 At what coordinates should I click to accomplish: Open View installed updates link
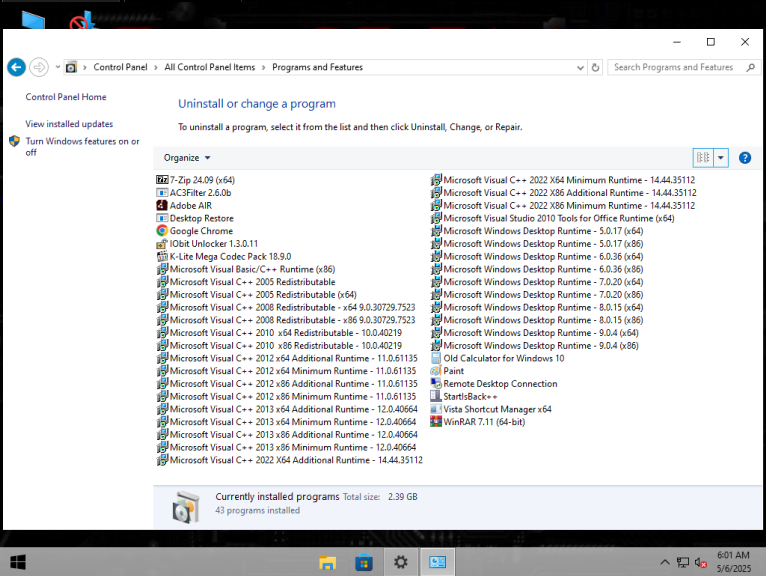coord(69,124)
